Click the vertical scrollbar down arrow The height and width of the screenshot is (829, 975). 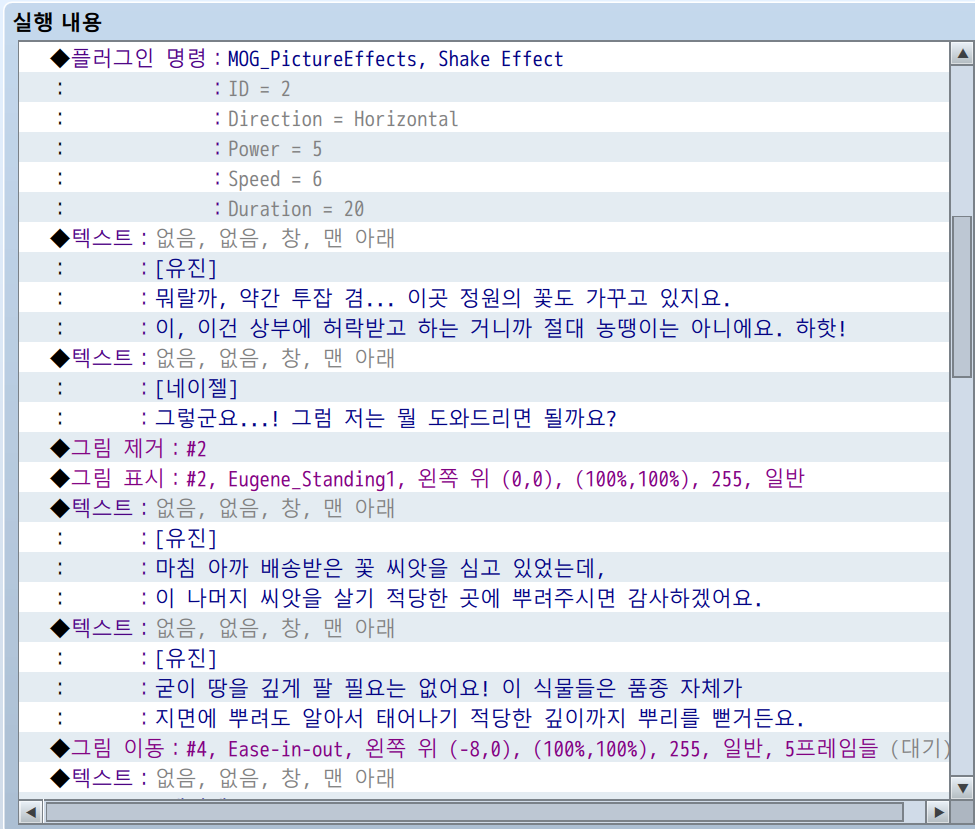point(962,787)
